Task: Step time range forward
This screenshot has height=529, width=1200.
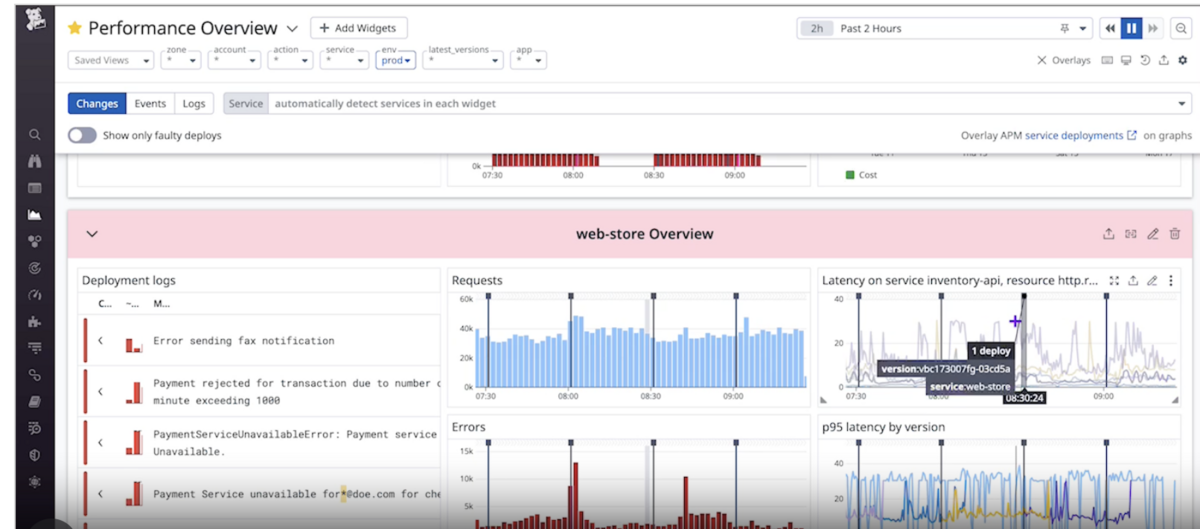Action: click(x=1153, y=29)
